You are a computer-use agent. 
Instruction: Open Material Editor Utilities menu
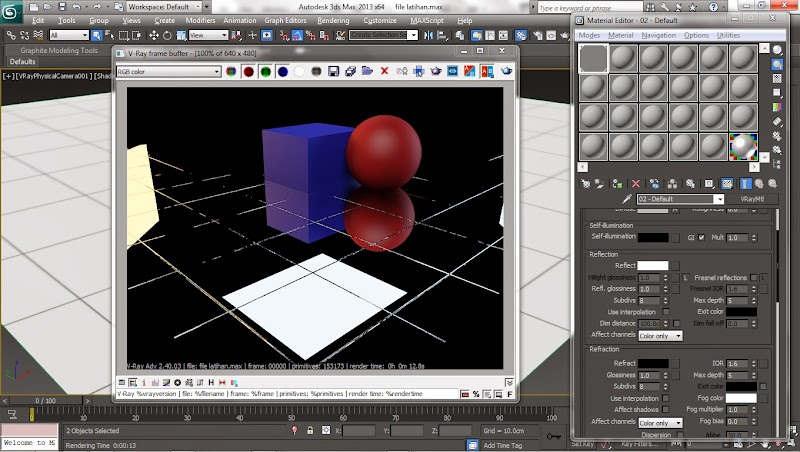pyautogui.click(x=728, y=35)
